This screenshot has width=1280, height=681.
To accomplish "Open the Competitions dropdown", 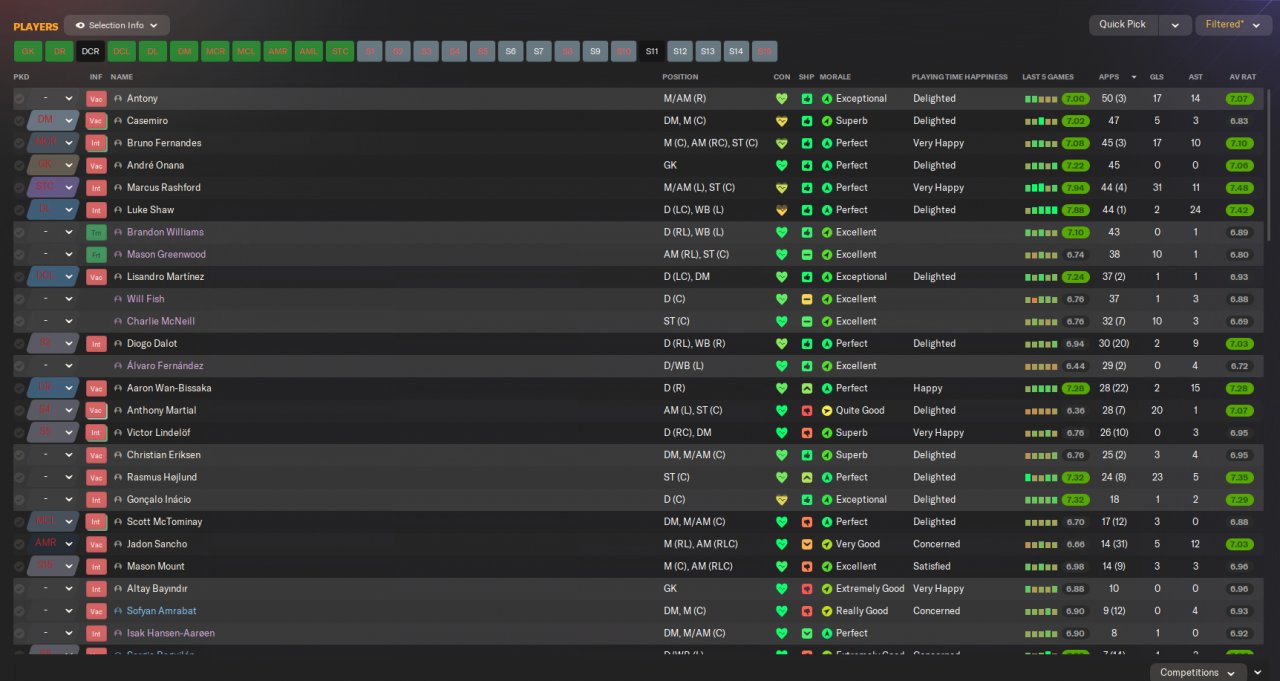I will 1198,673.
